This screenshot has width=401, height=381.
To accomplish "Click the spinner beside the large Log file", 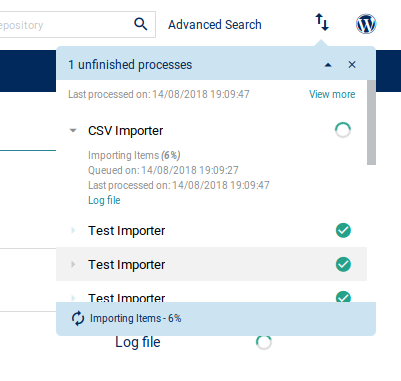I will click(264, 342).
